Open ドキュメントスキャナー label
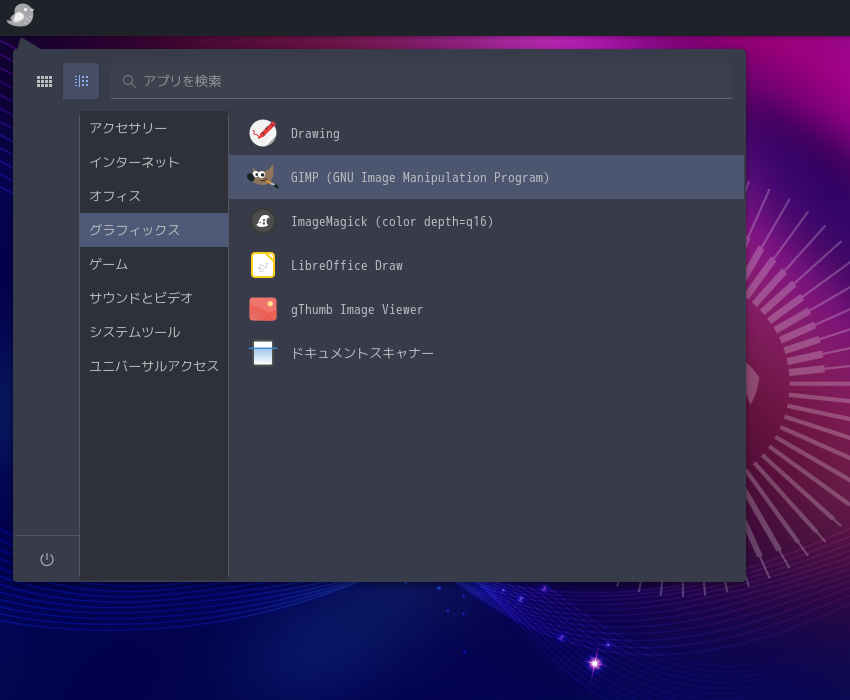This screenshot has height=700, width=850. tap(362, 353)
